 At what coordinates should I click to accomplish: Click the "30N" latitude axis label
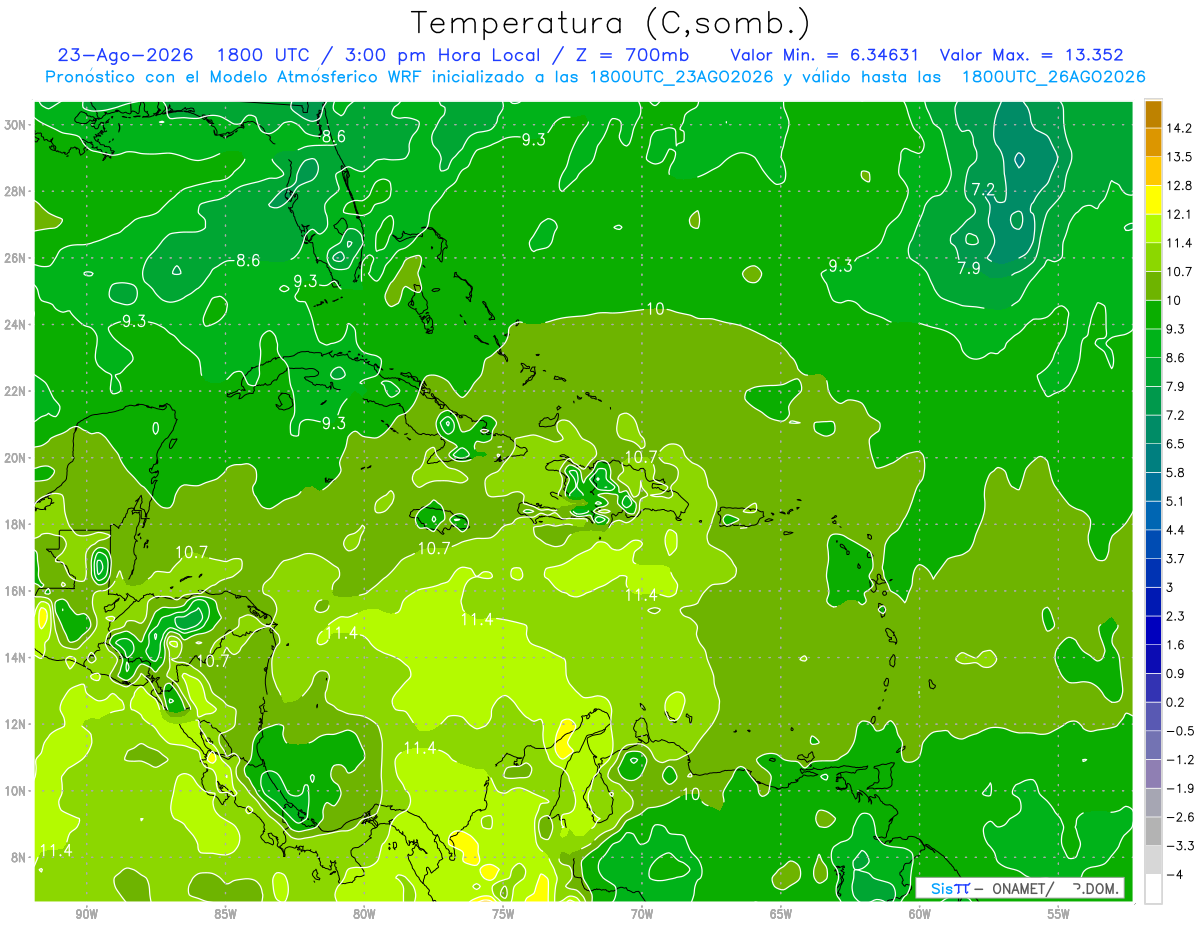coord(17,124)
